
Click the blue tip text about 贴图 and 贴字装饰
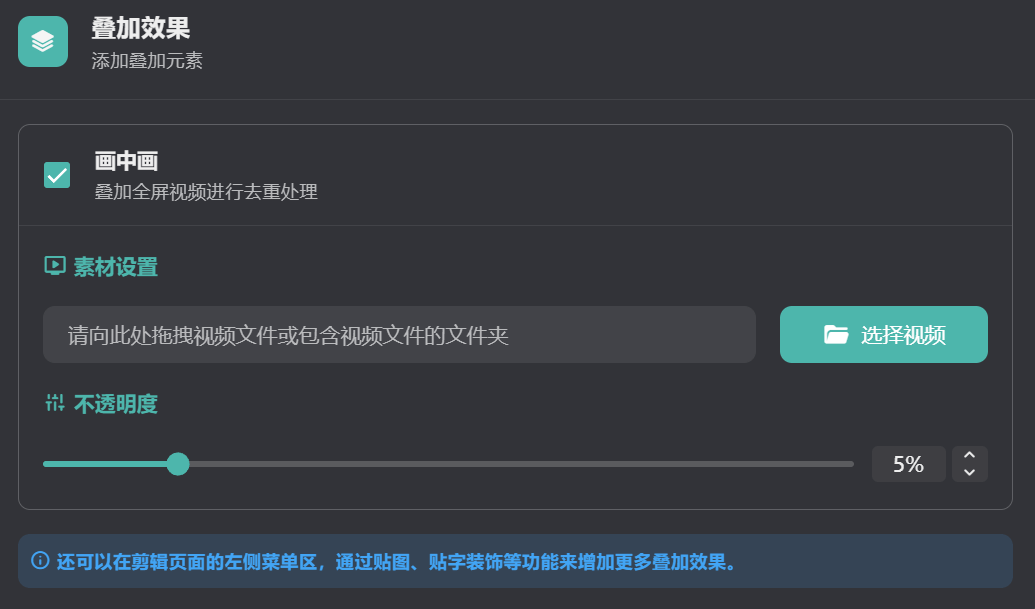(396, 561)
